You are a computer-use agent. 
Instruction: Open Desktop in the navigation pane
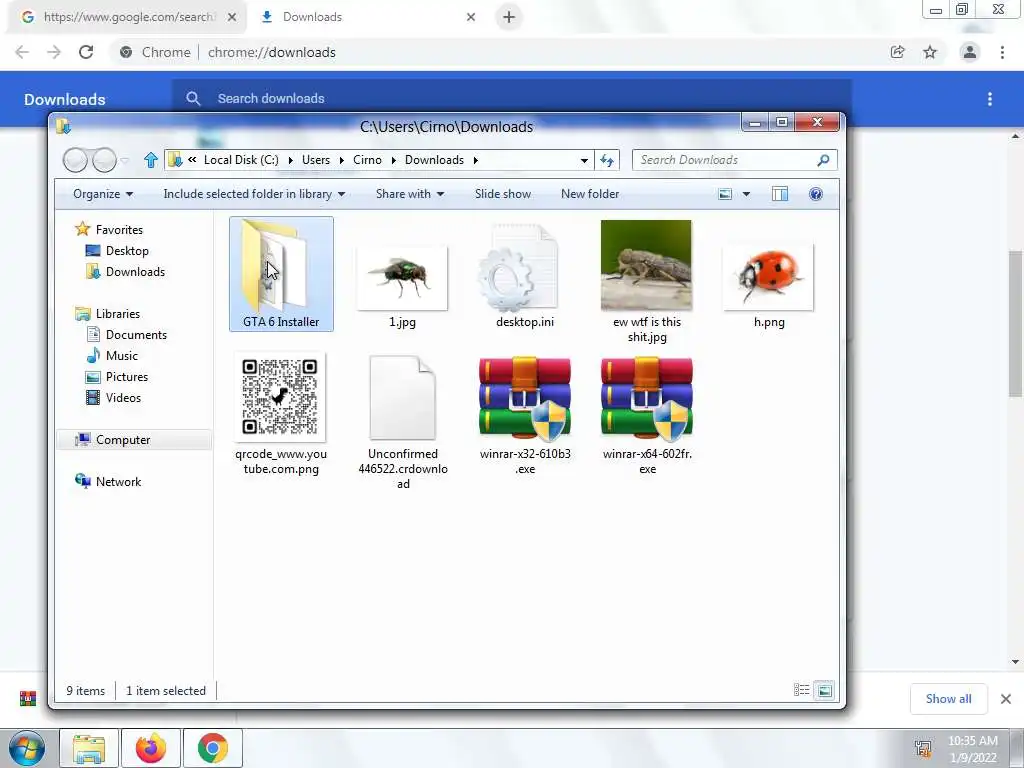(127, 251)
